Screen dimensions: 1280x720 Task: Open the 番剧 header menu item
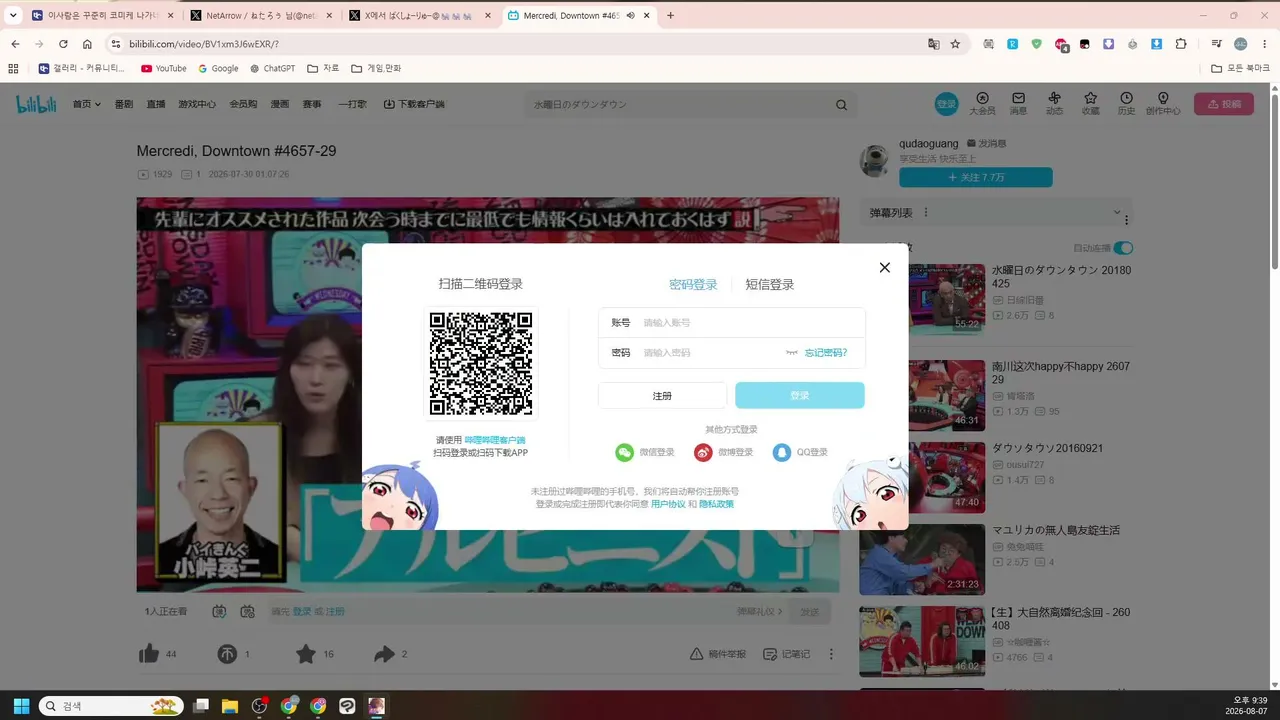tap(124, 104)
